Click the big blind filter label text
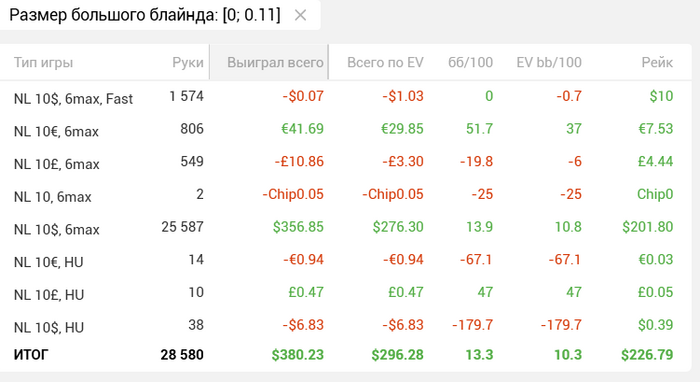 145,15
